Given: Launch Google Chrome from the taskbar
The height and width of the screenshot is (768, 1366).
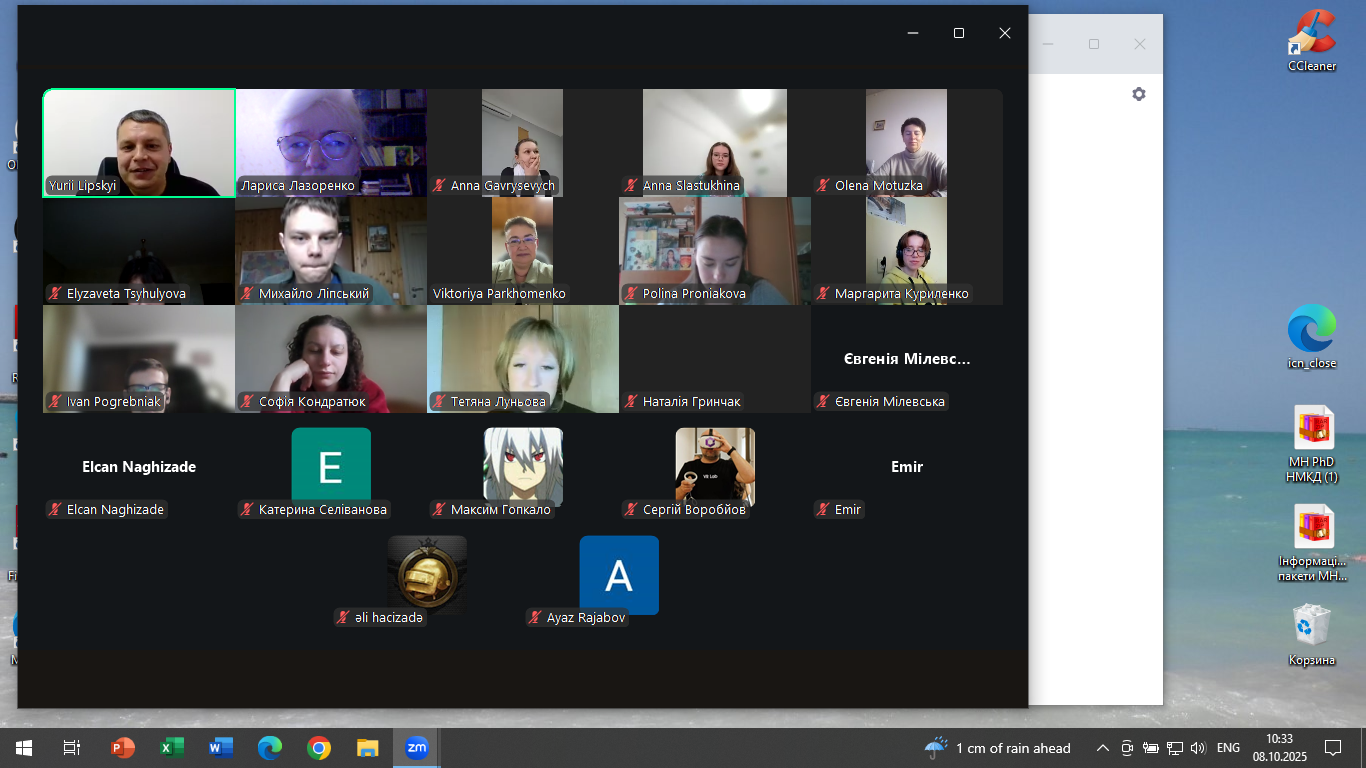Looking at the screenshot, I should pos(319,748).
